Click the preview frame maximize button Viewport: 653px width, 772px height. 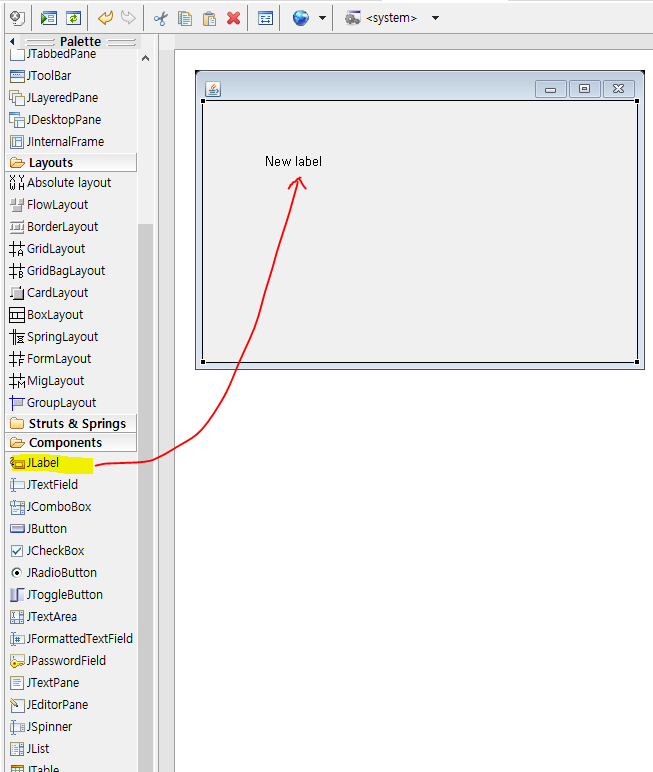[585, 89]
